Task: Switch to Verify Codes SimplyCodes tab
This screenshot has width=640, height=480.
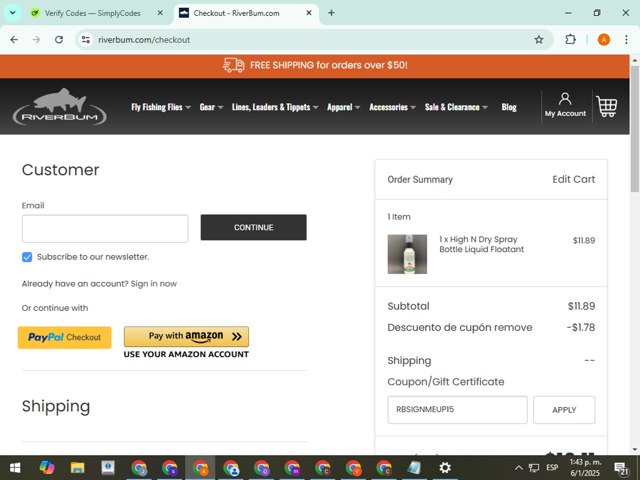Action: pos(97,13)
